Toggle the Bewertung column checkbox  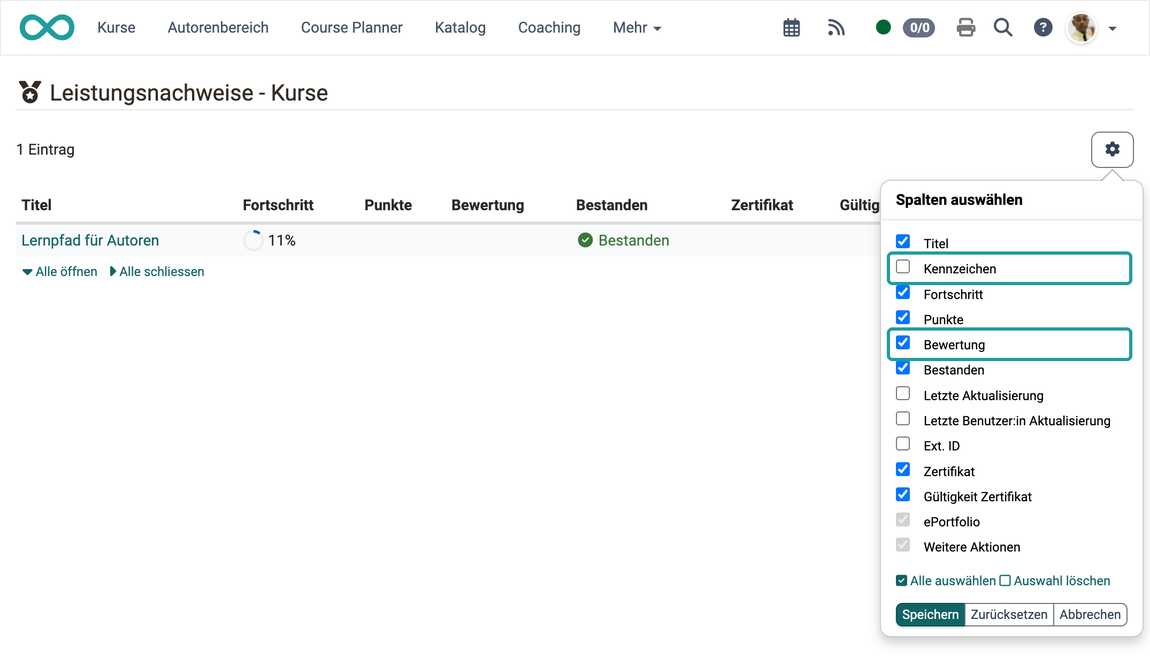903,343
